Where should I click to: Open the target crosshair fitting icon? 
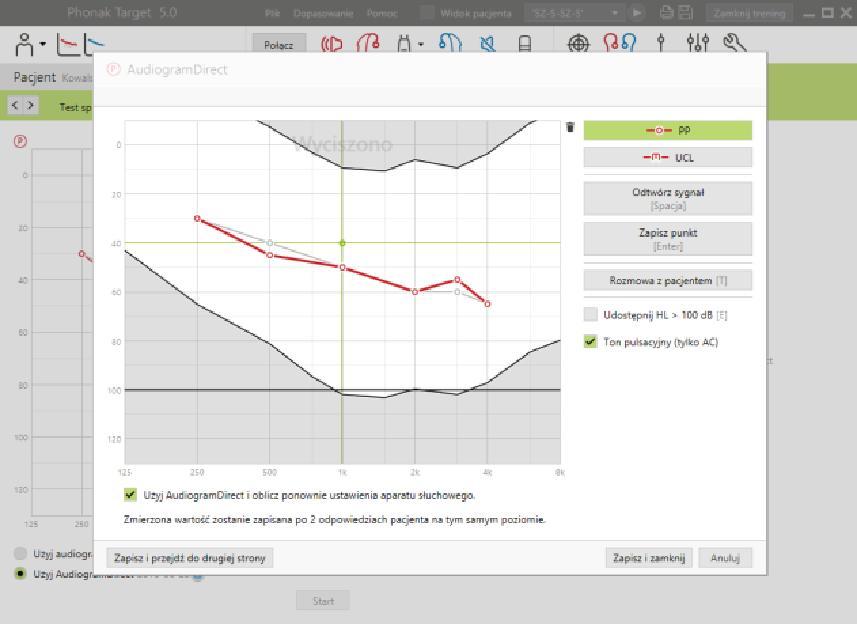[x=579, y=43]
